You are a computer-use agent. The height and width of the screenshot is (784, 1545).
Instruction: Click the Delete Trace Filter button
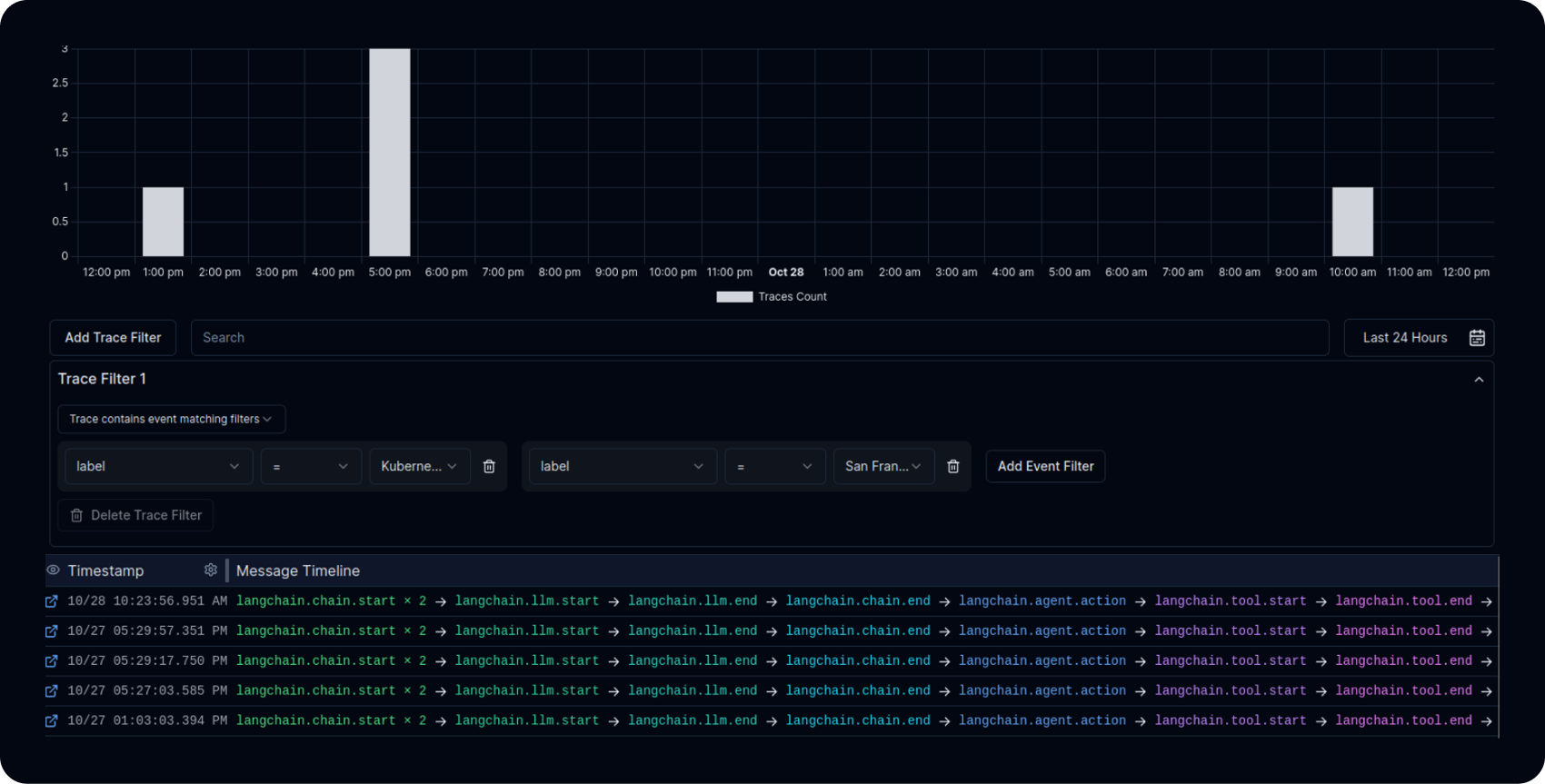point(136,515)
